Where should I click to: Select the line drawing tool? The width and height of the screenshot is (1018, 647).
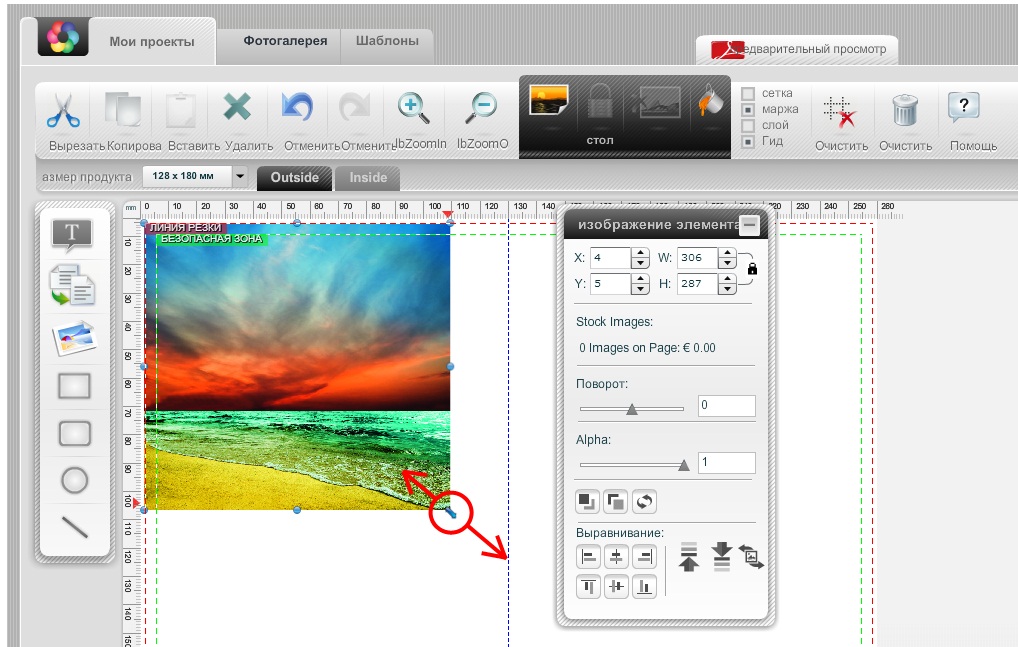(75, 527)
